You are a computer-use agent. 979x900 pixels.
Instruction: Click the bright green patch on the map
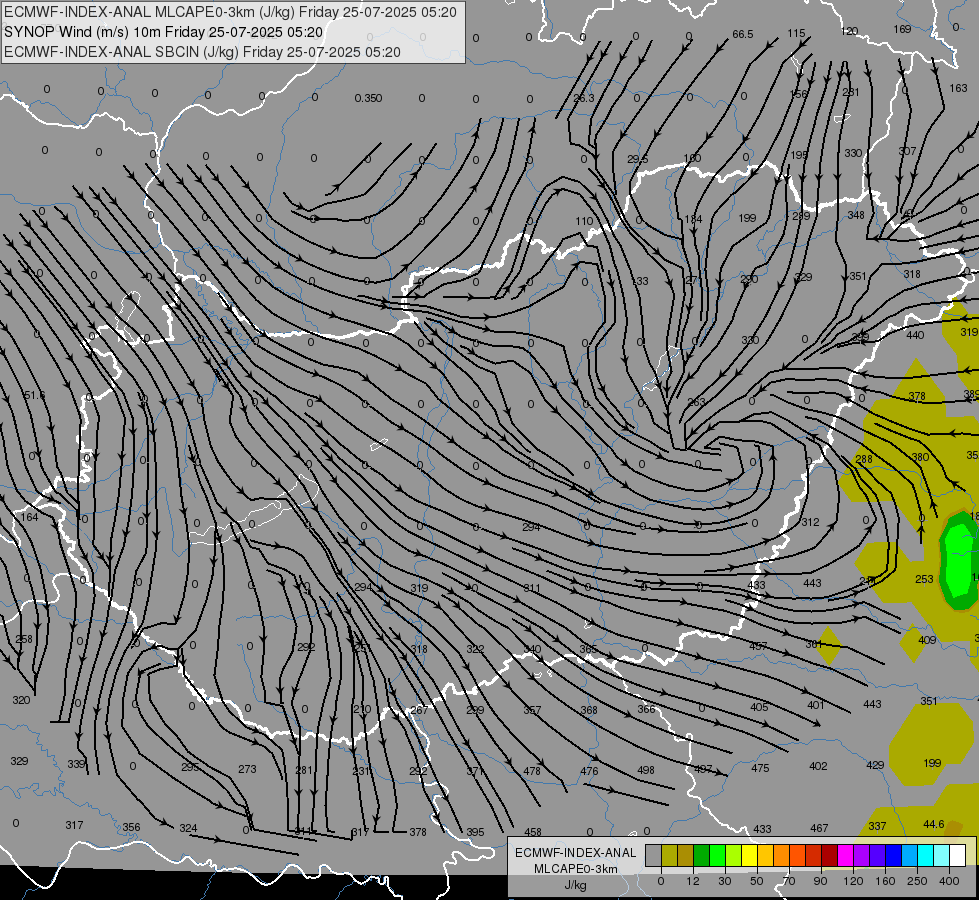[957, 560]
